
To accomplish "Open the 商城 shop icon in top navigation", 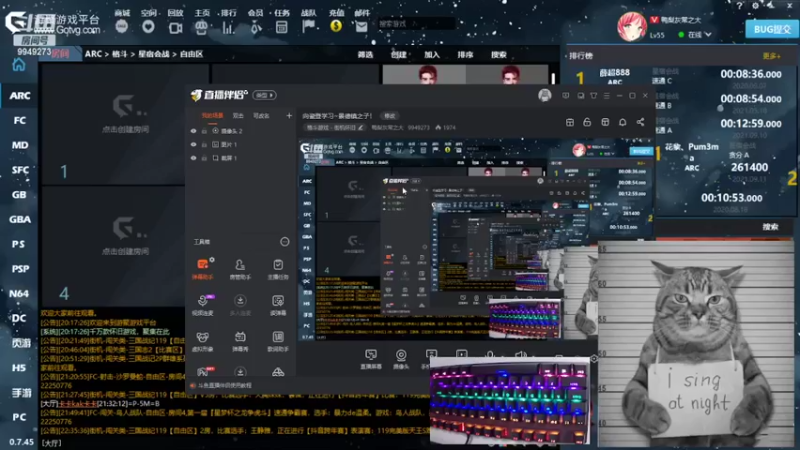I will 121,27.
